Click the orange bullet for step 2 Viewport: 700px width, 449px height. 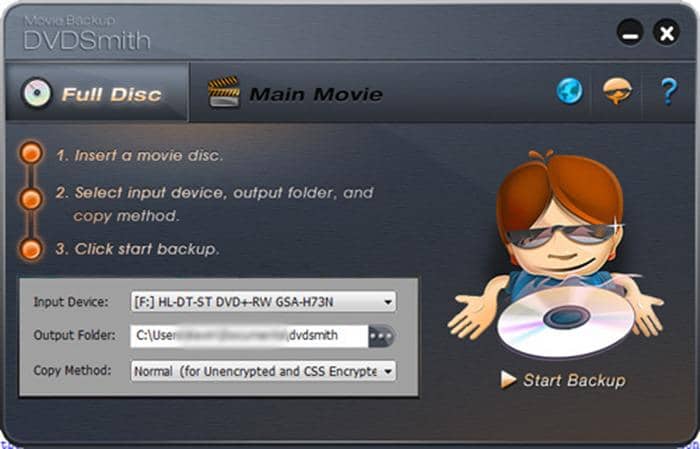pos(32,199)
